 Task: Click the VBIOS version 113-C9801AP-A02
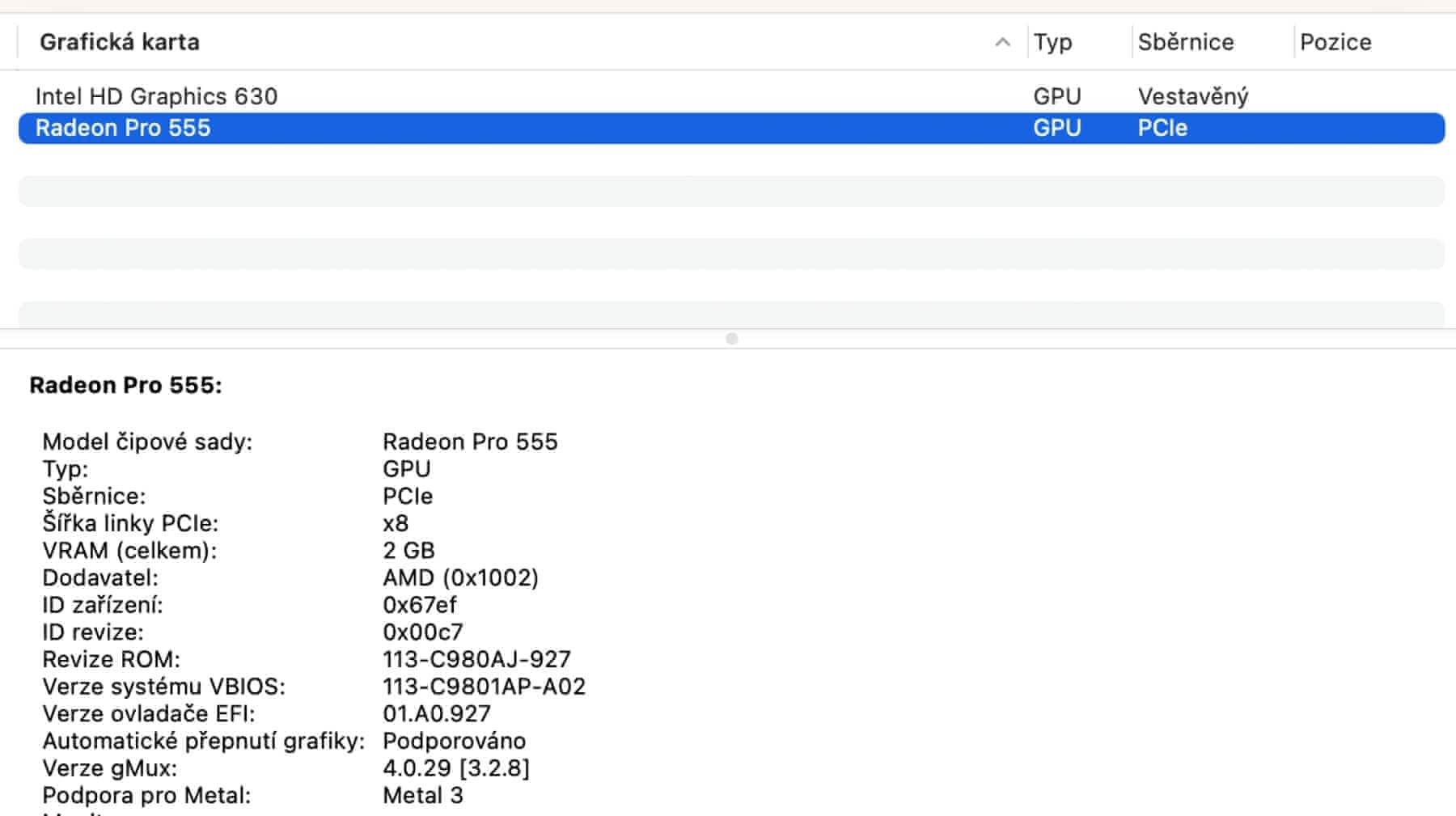(x=484, y=687)
